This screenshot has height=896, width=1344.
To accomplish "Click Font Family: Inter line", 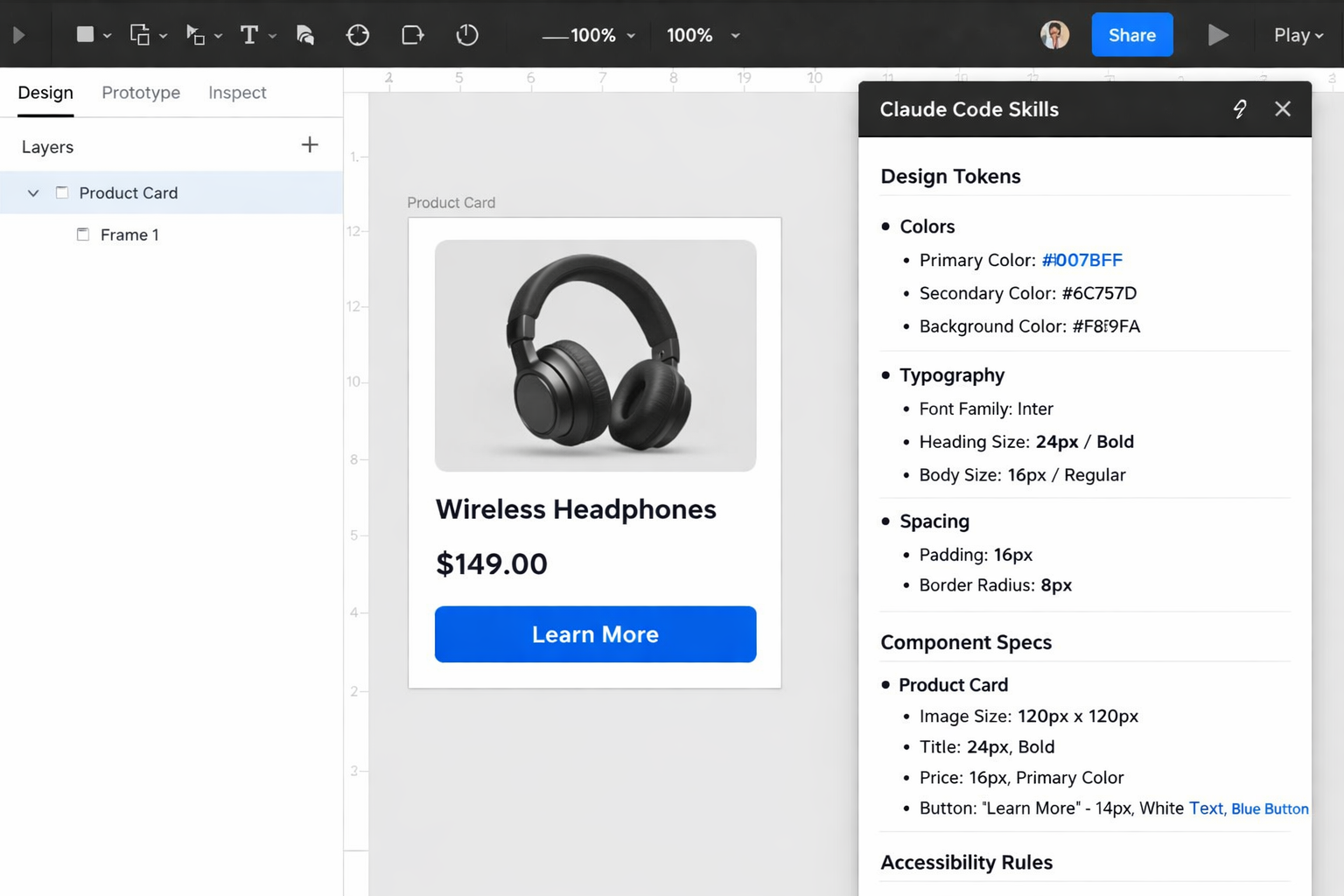I will pos(986,409).
